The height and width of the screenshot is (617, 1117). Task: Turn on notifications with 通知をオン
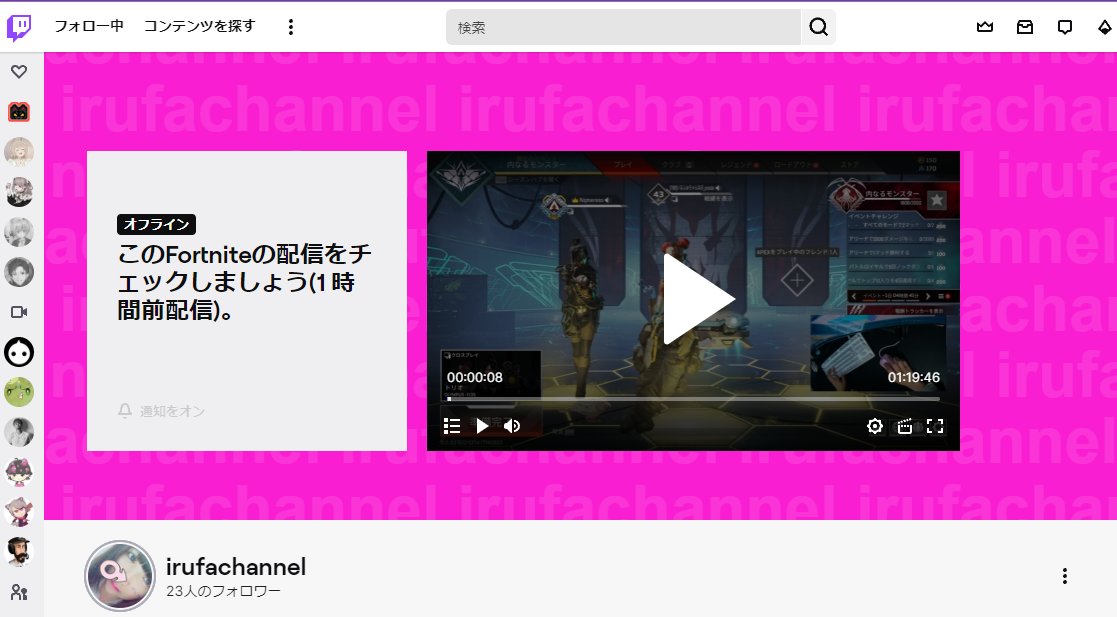click(161, 411)
